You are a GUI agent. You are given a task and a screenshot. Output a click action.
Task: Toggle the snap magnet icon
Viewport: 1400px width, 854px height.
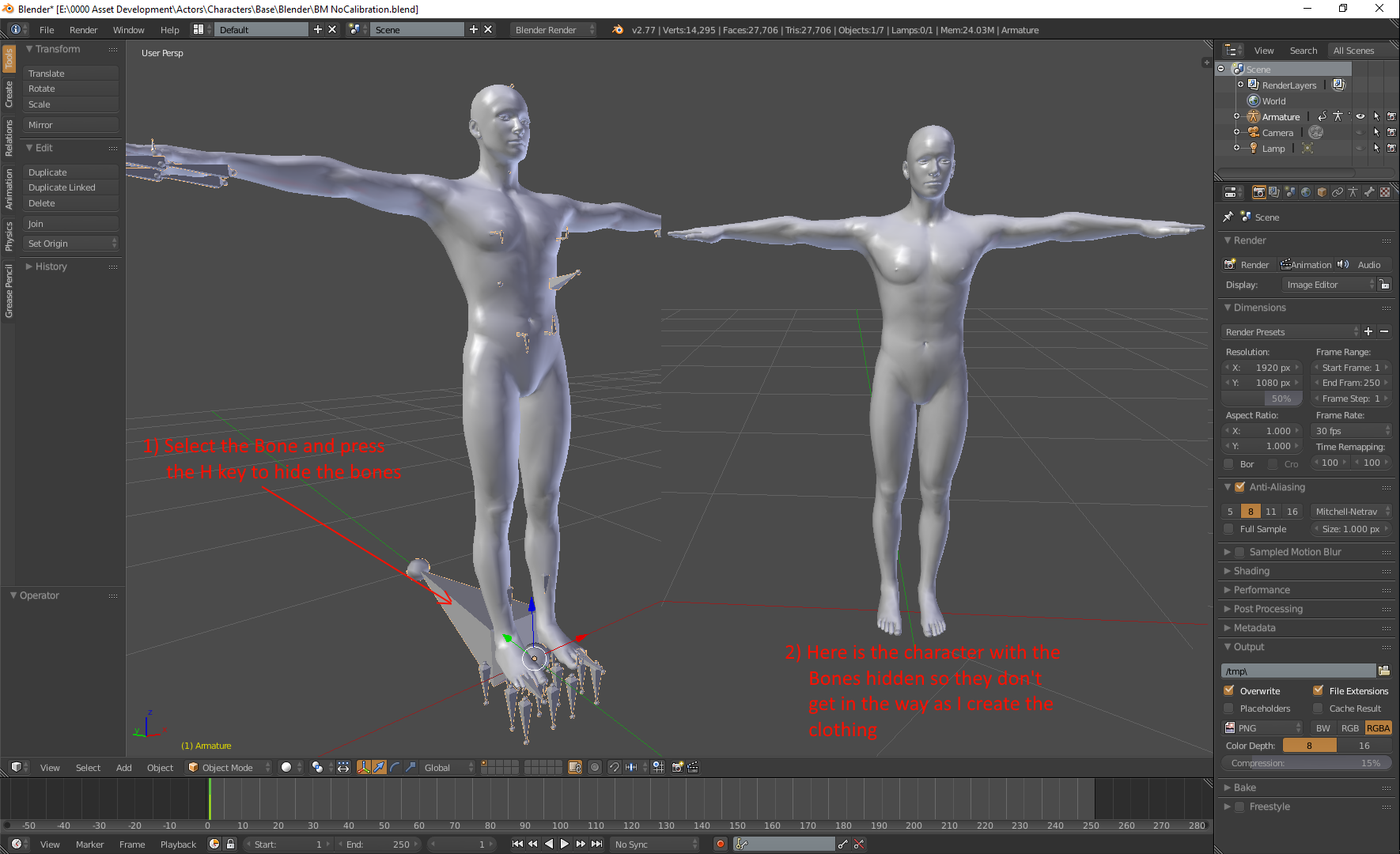[x=615, y=767]
